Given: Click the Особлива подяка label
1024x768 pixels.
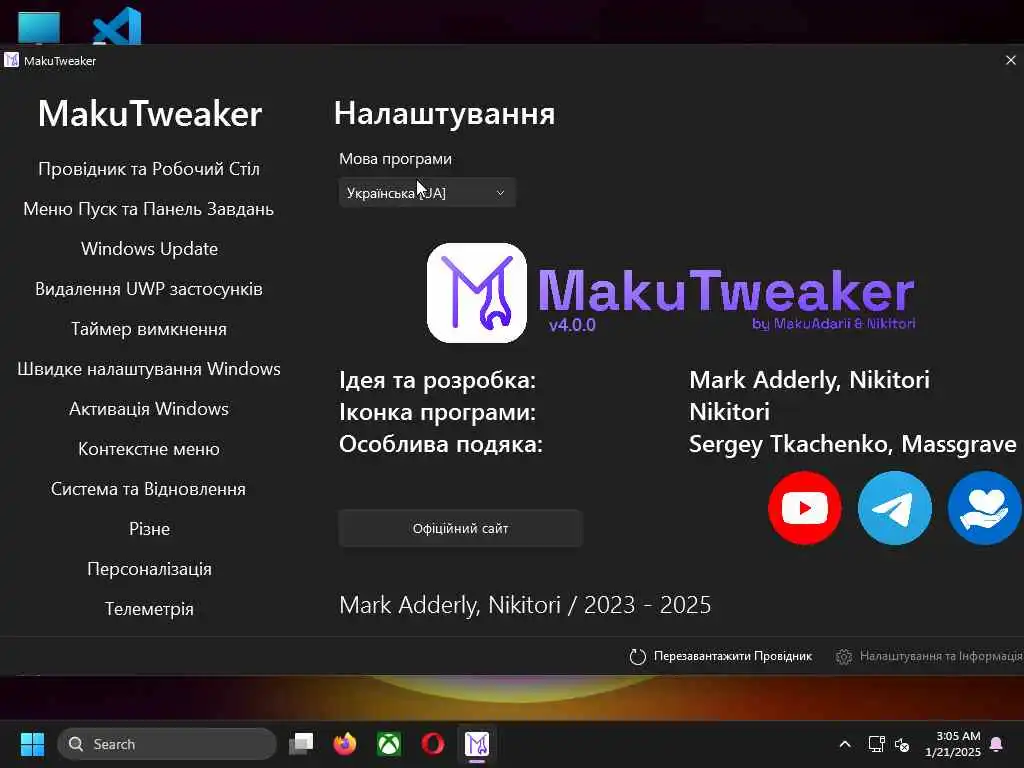Looking at the screenshot, I should coord(441,444).
